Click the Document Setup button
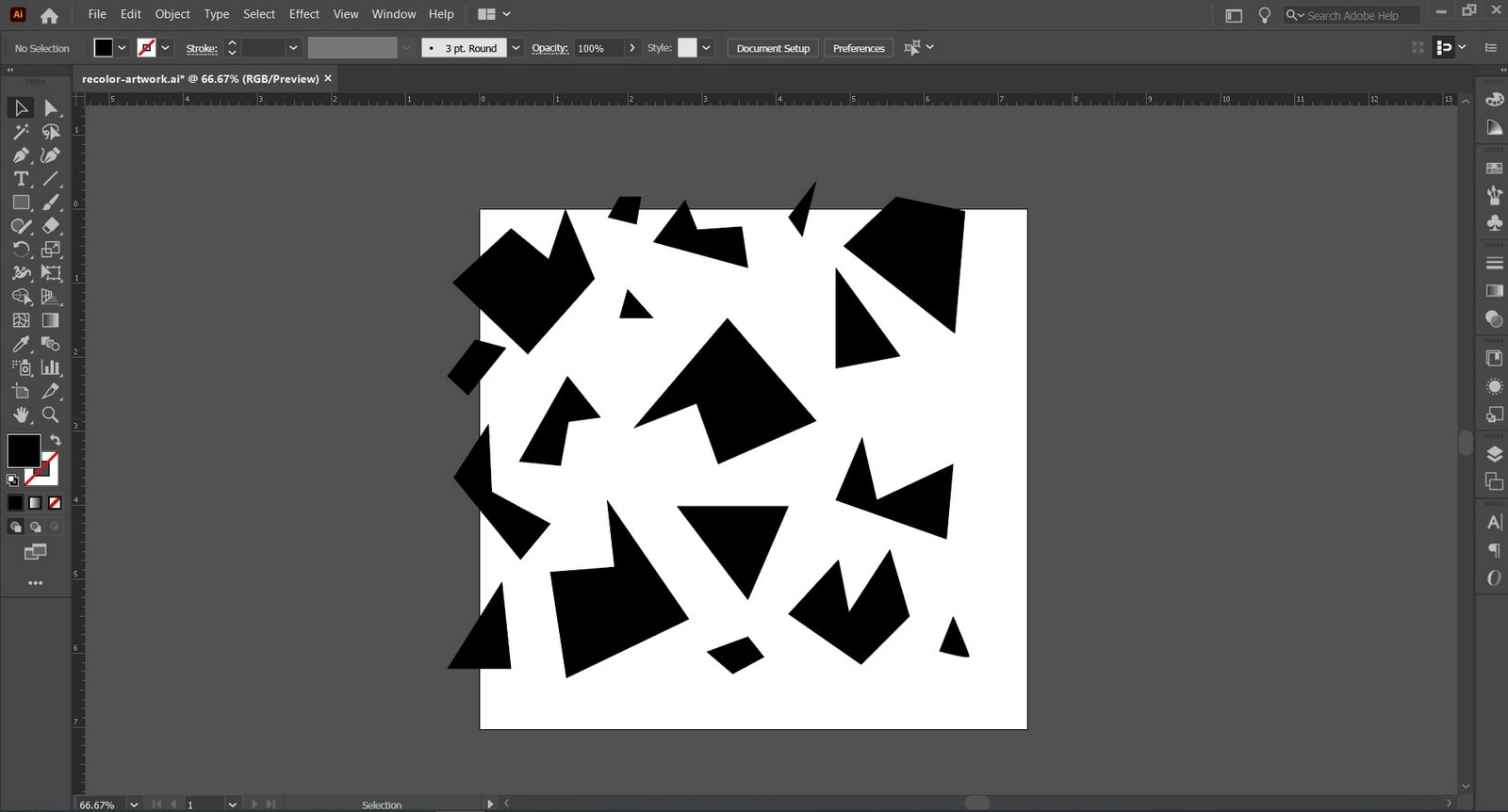 [x=773, y=48]
